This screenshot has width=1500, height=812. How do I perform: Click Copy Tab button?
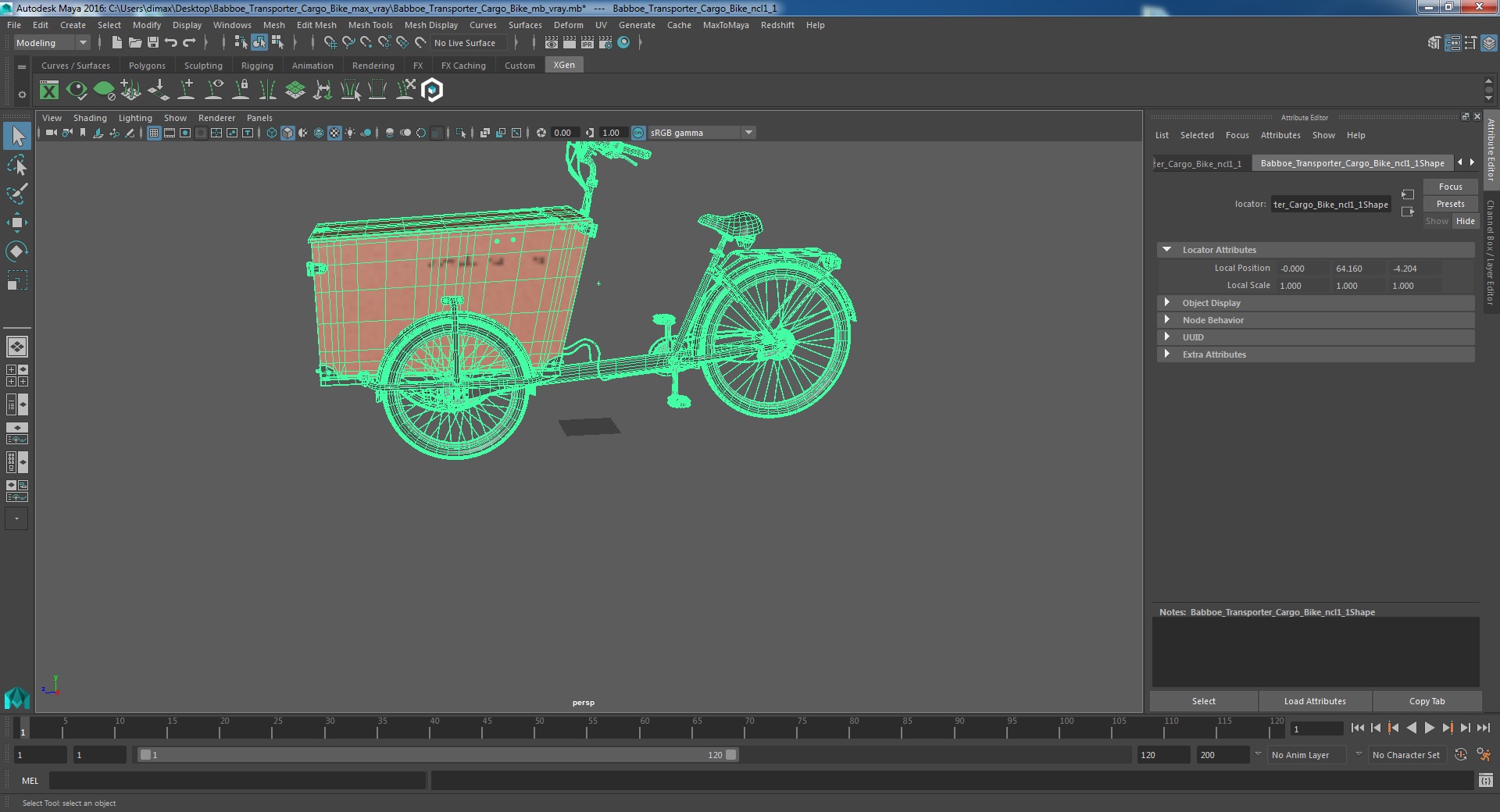click(x=1427, y=701)
